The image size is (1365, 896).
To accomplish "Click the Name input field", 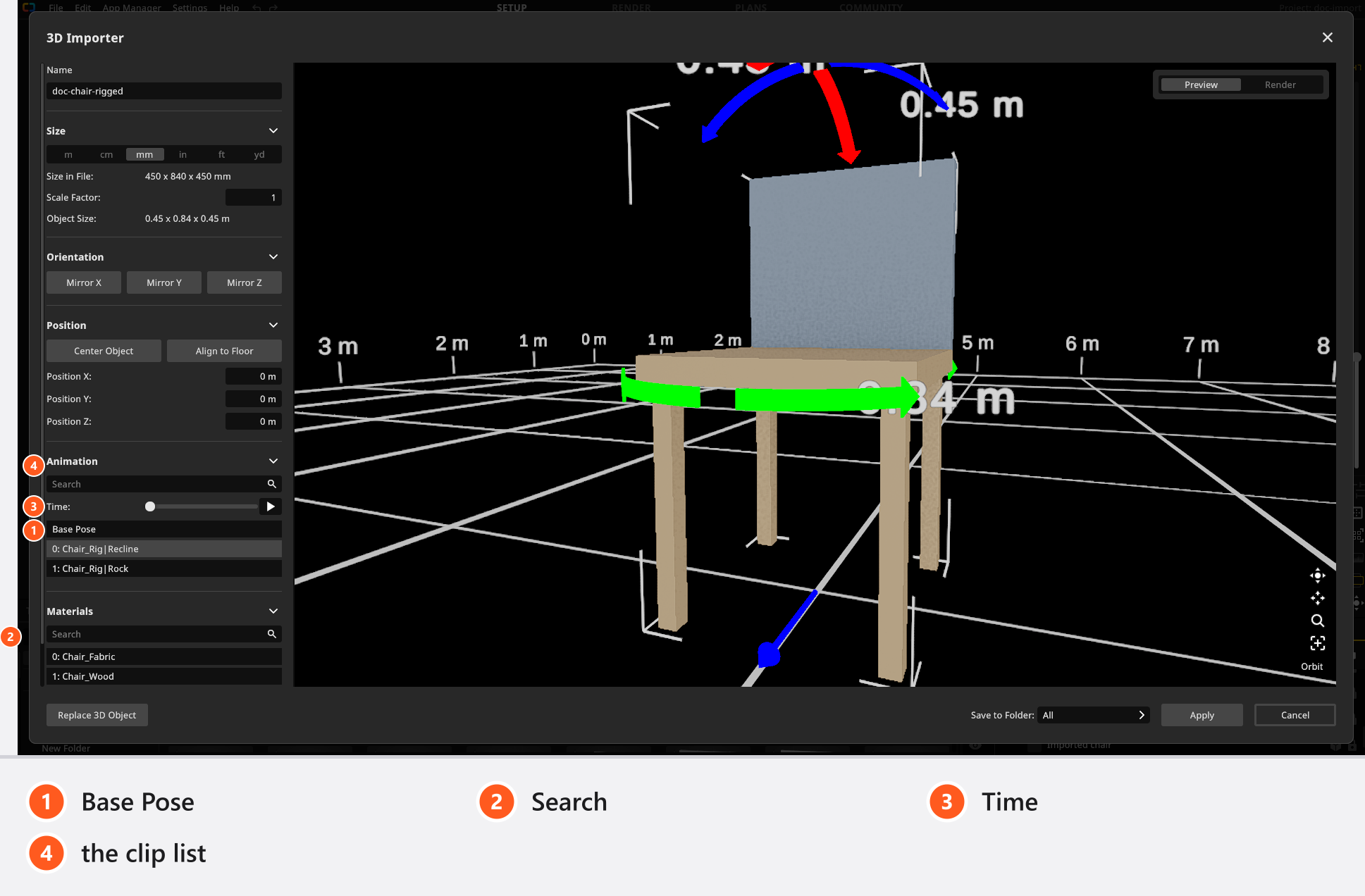I will 164,91.
